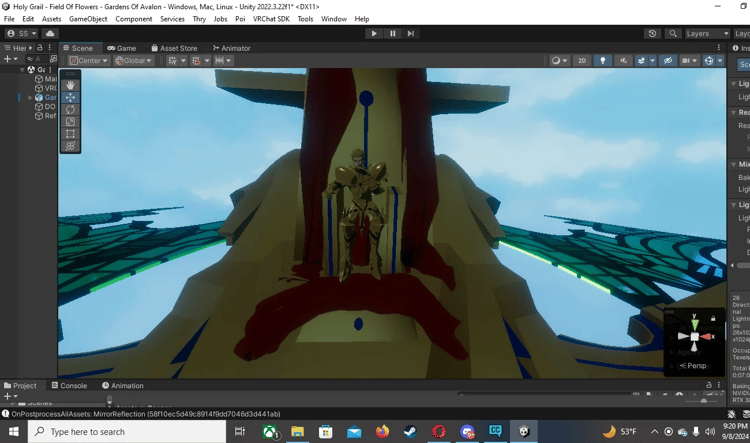Open the Unity search magnifier
This screenshot has width=750, height=443.
[x=672, y=33]
